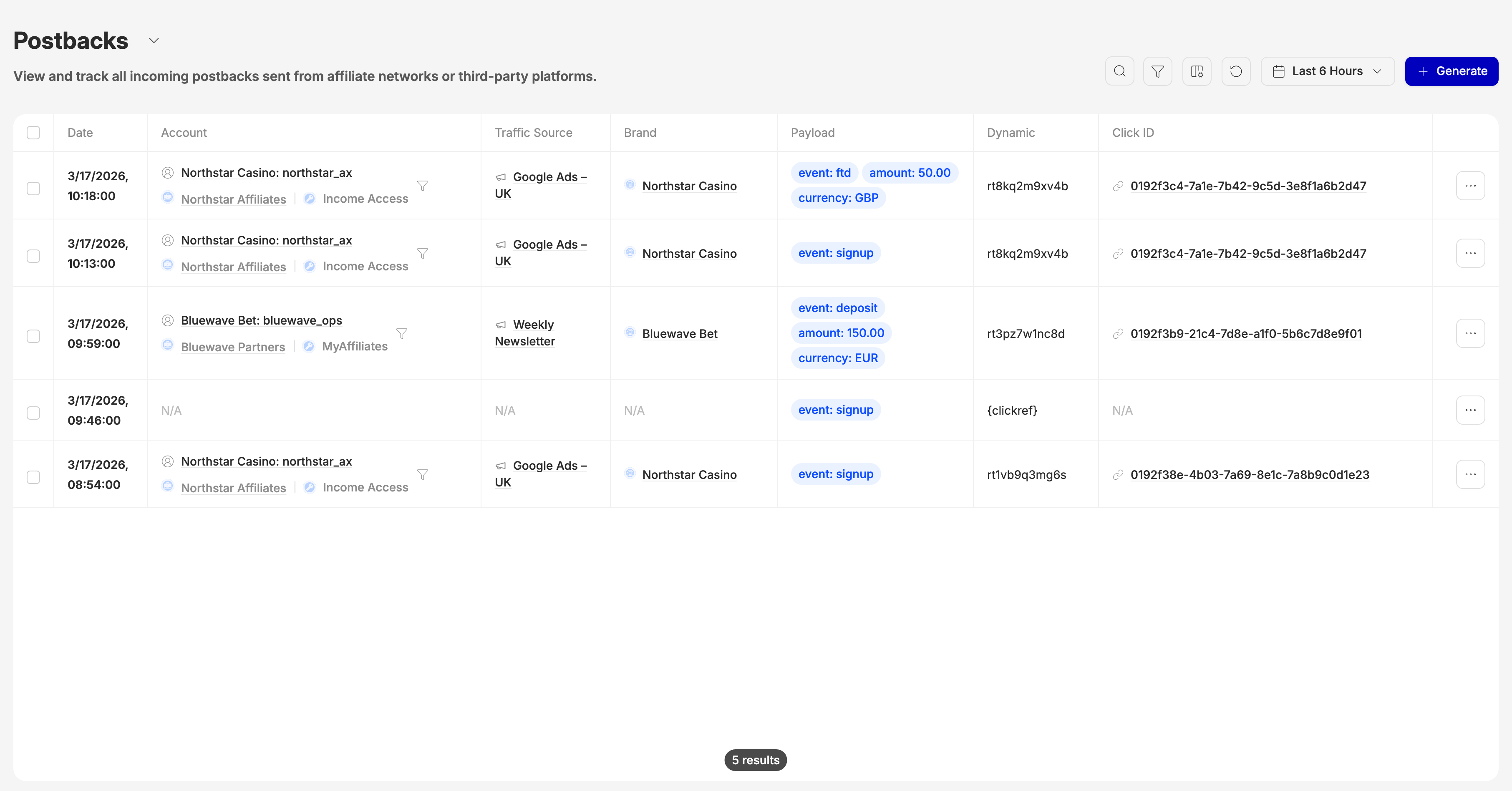
Task: Open the more actions menu for the 10:18:00 row
Action: click(1470, 185)
